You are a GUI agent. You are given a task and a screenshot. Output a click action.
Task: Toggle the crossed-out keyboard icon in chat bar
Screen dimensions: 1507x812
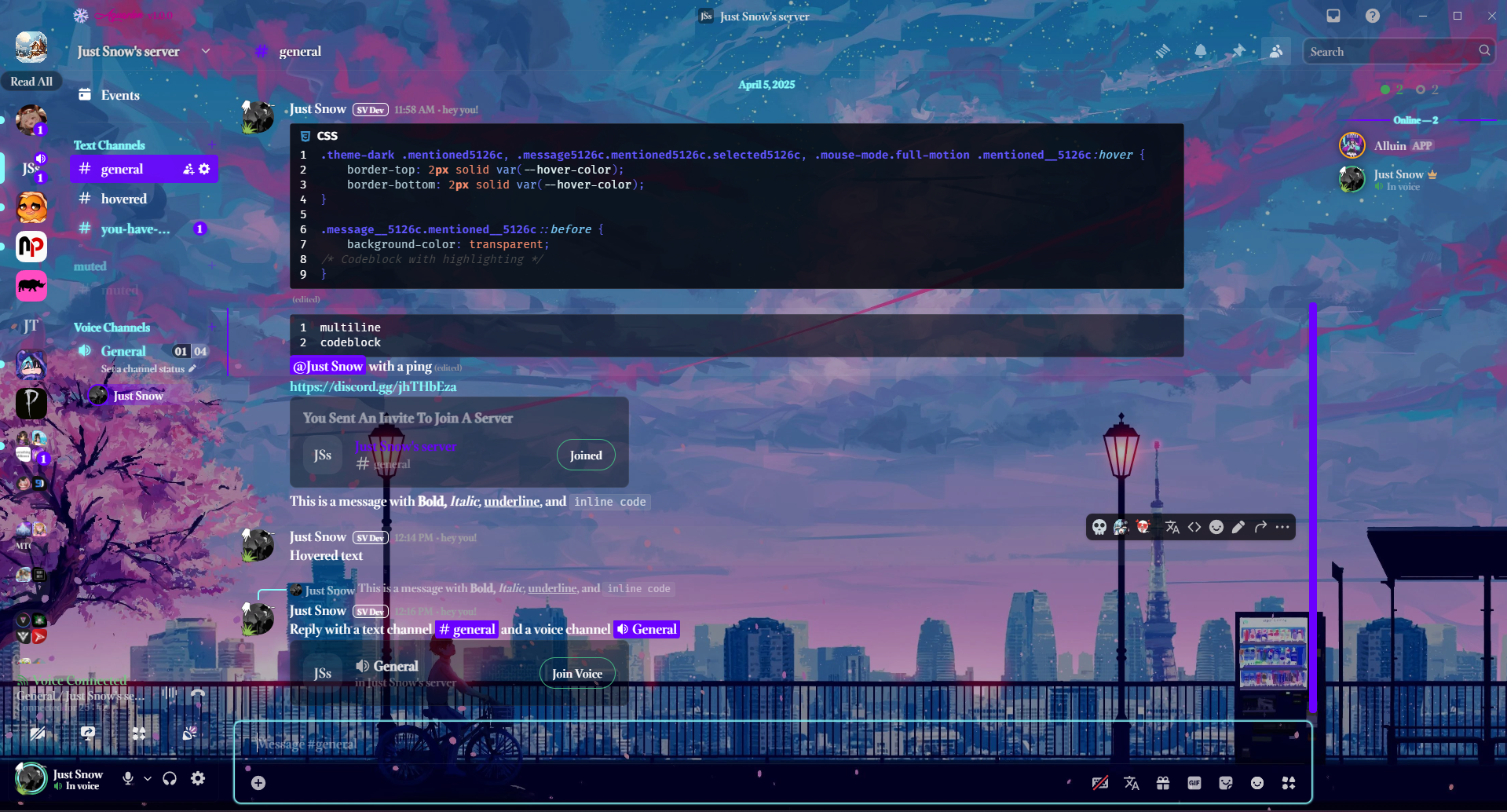[1100, 783]
